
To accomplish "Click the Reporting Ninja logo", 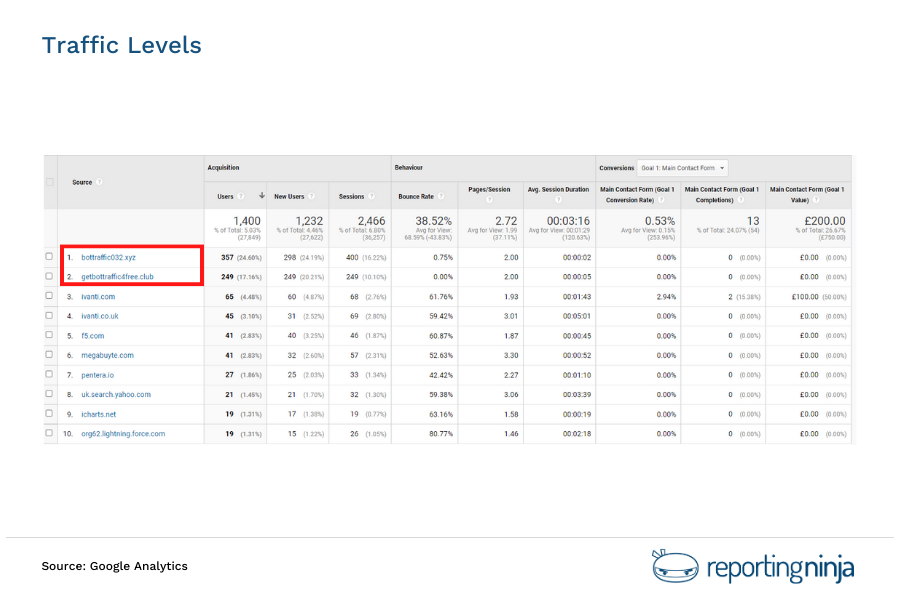I will [x=753, y=567].
